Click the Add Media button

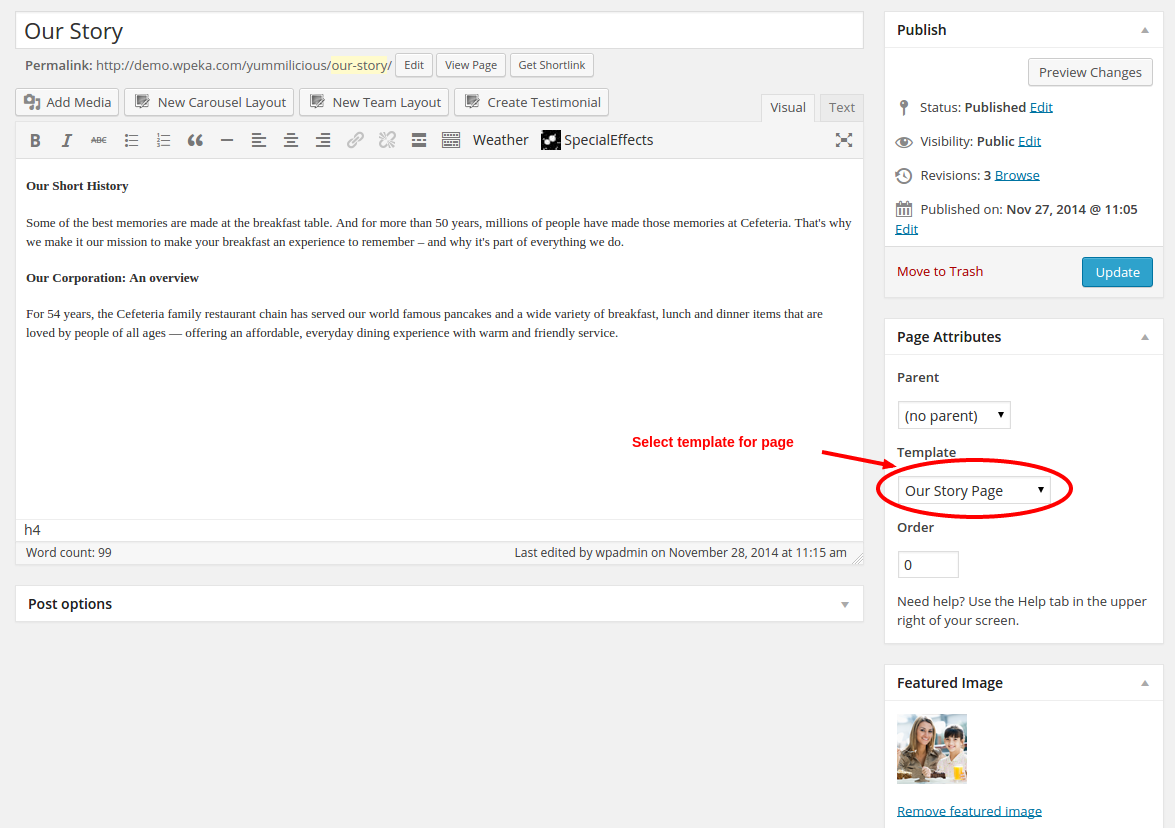(68, 102)
